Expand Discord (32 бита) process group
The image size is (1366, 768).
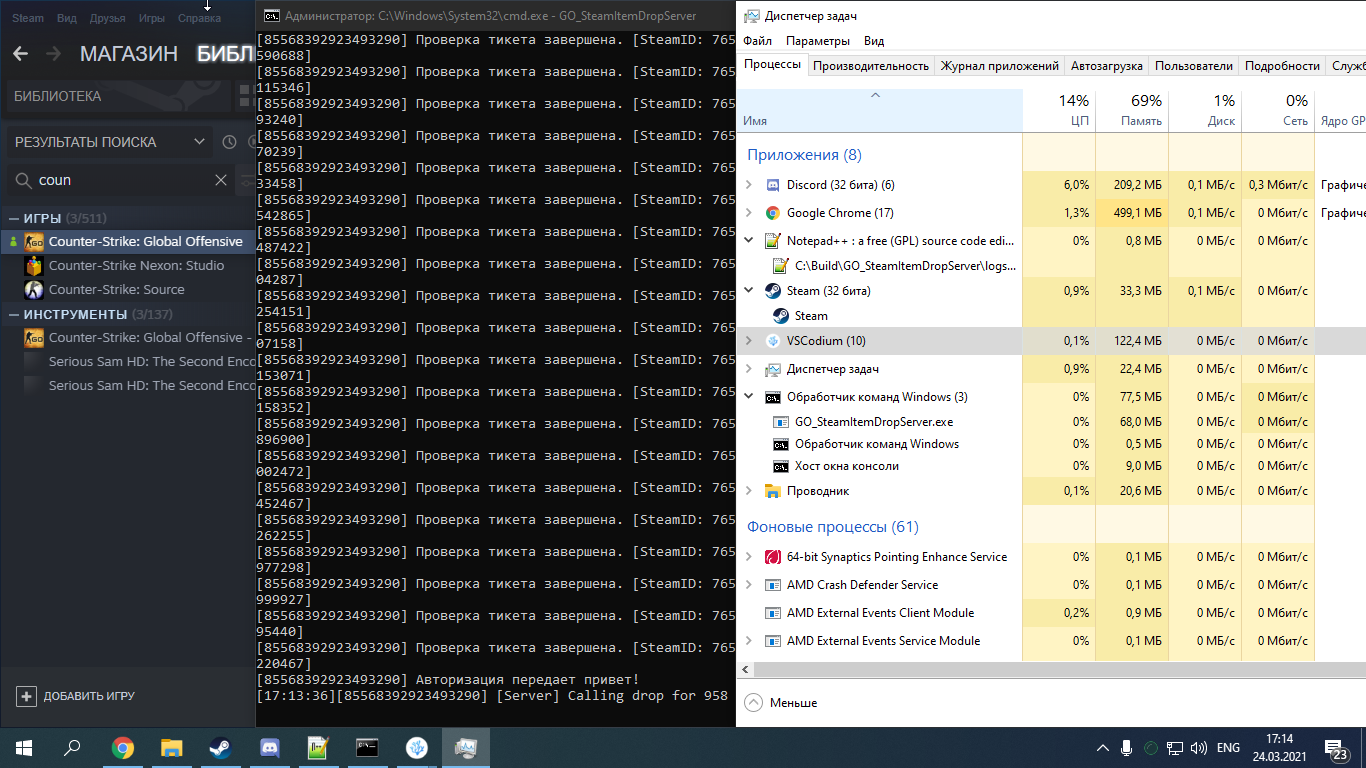tap(749, 185)
